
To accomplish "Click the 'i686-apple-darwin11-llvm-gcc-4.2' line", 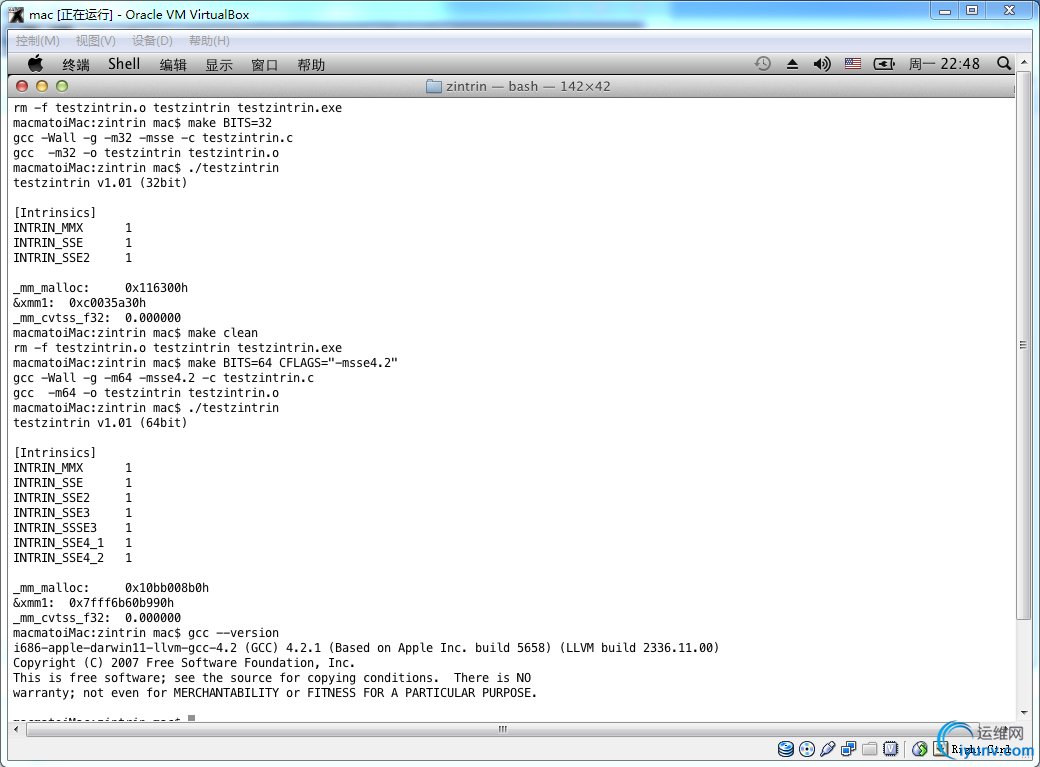I will 366,648.
